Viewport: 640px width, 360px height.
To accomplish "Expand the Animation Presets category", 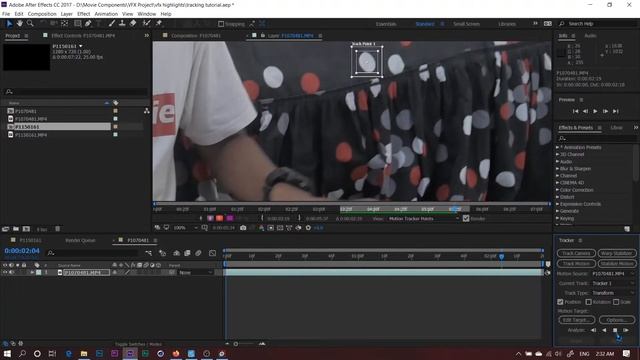I will (x=558, y=147).
